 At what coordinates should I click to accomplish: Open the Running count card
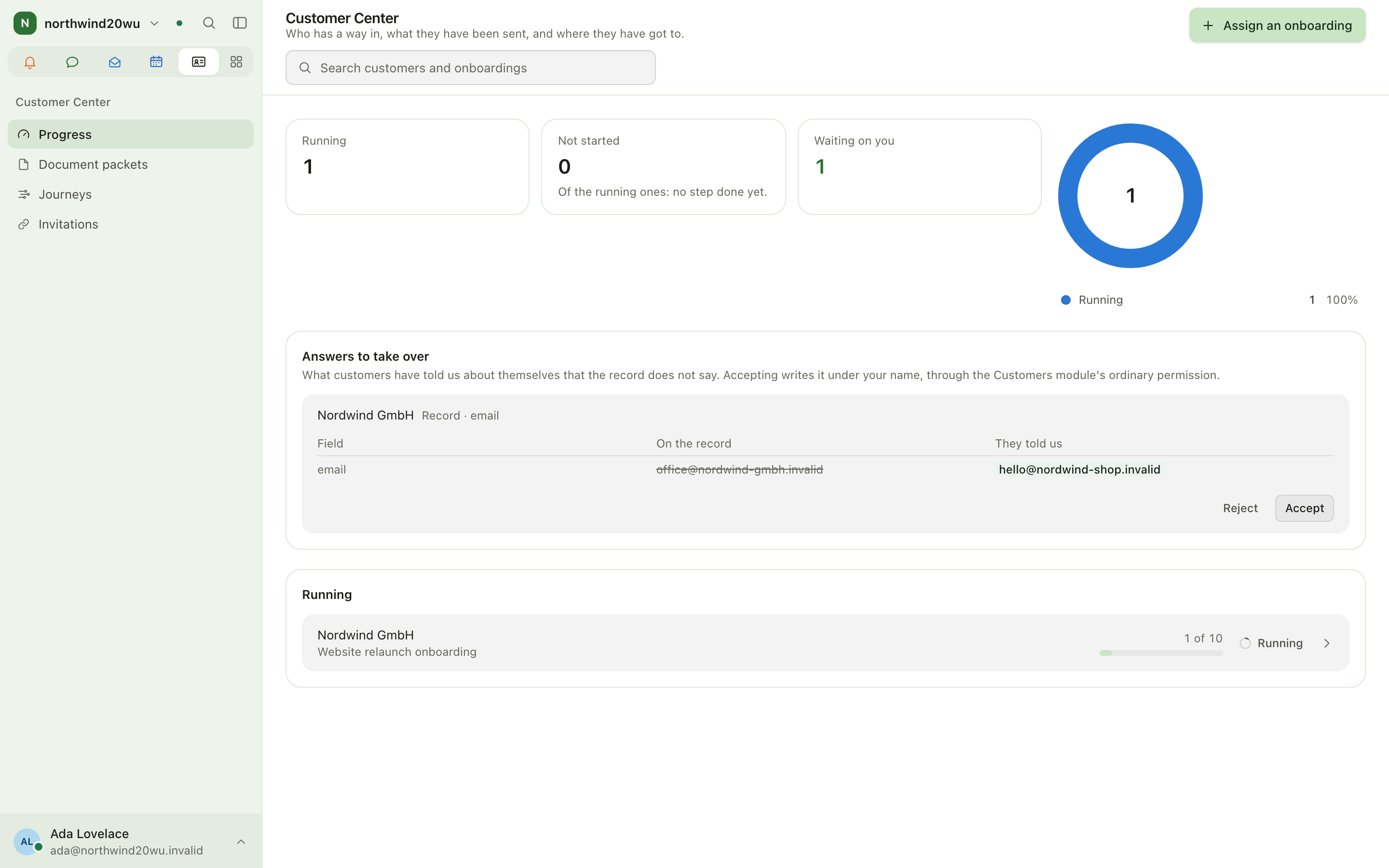point(407,167)
